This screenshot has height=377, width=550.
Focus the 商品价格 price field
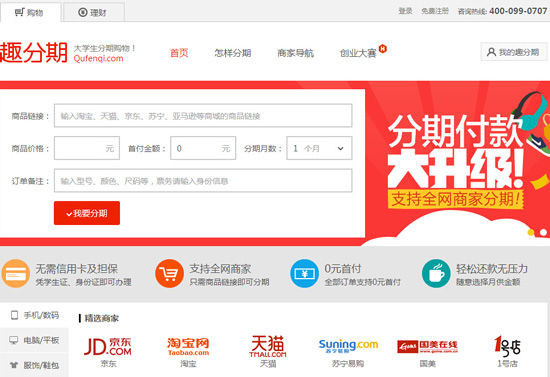87,148
